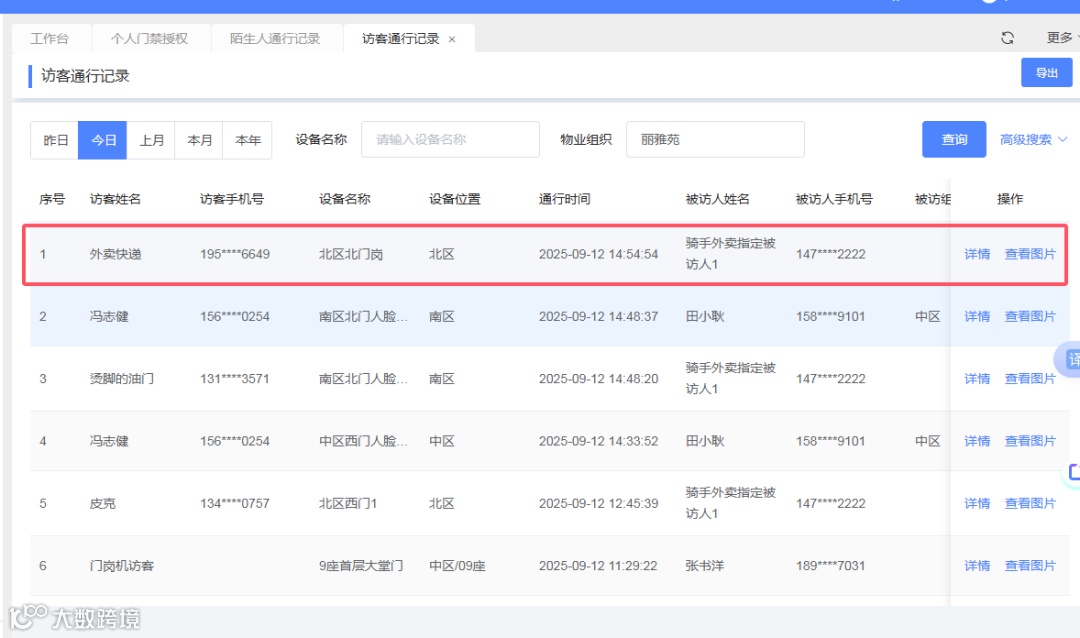This screenshot has width=1080, height=638.
Task: Click phone number 134****0757
Action: pyautogui.click(x=235, y=504)
